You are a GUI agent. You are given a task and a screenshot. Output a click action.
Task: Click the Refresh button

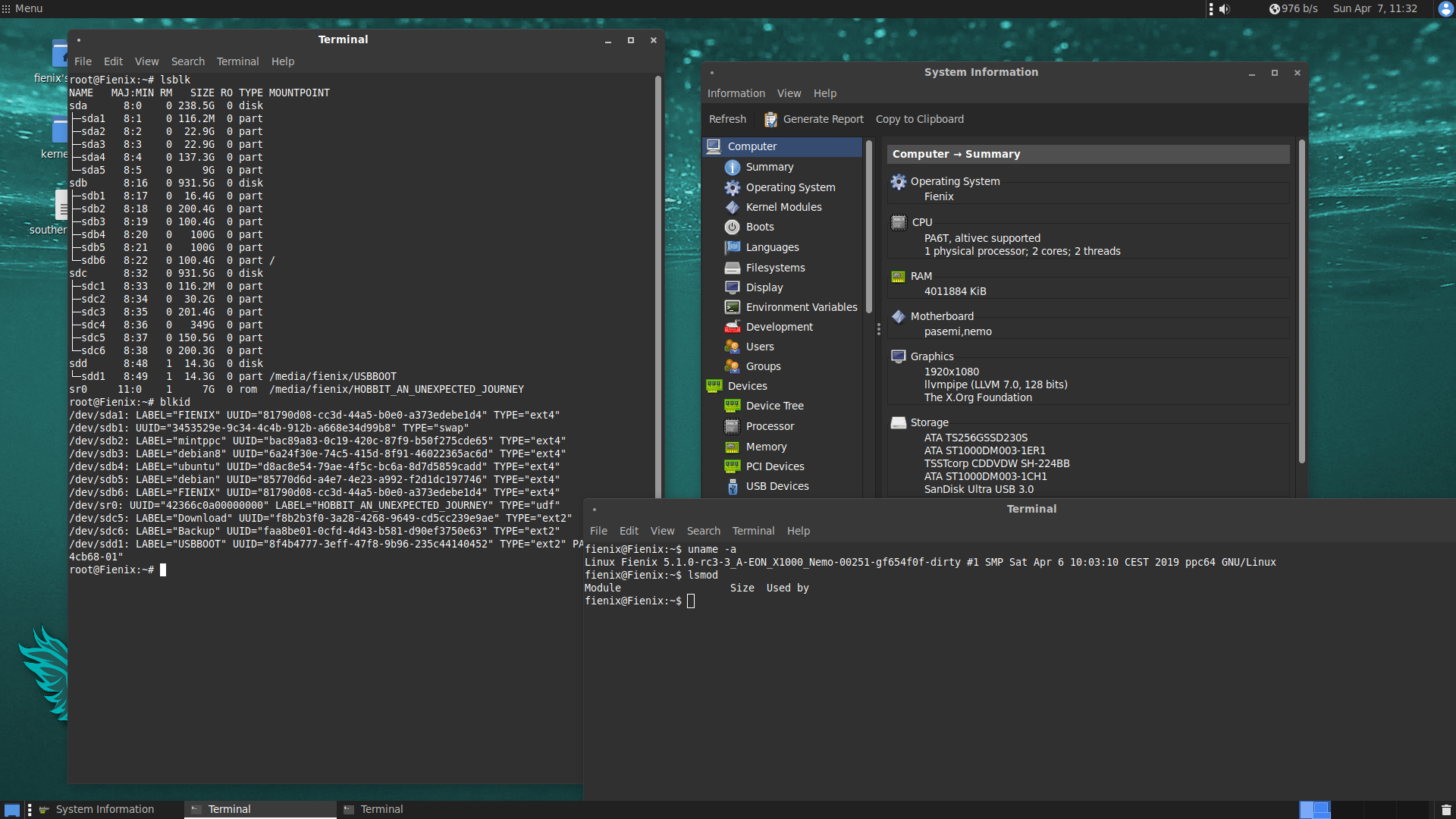(x=726, y=119)
